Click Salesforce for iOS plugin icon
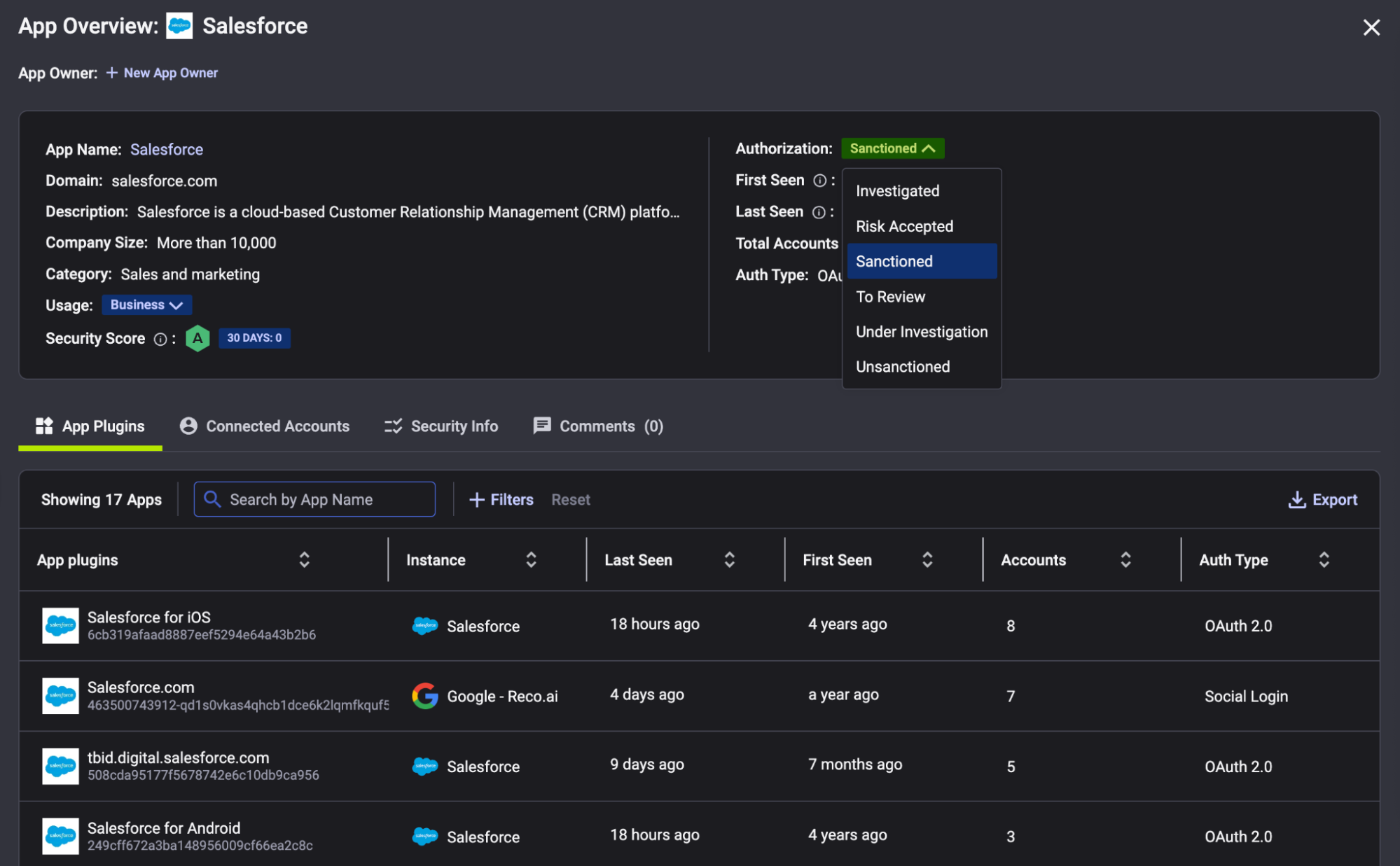This screenshot has width=1400, height=866. point(60,626)
